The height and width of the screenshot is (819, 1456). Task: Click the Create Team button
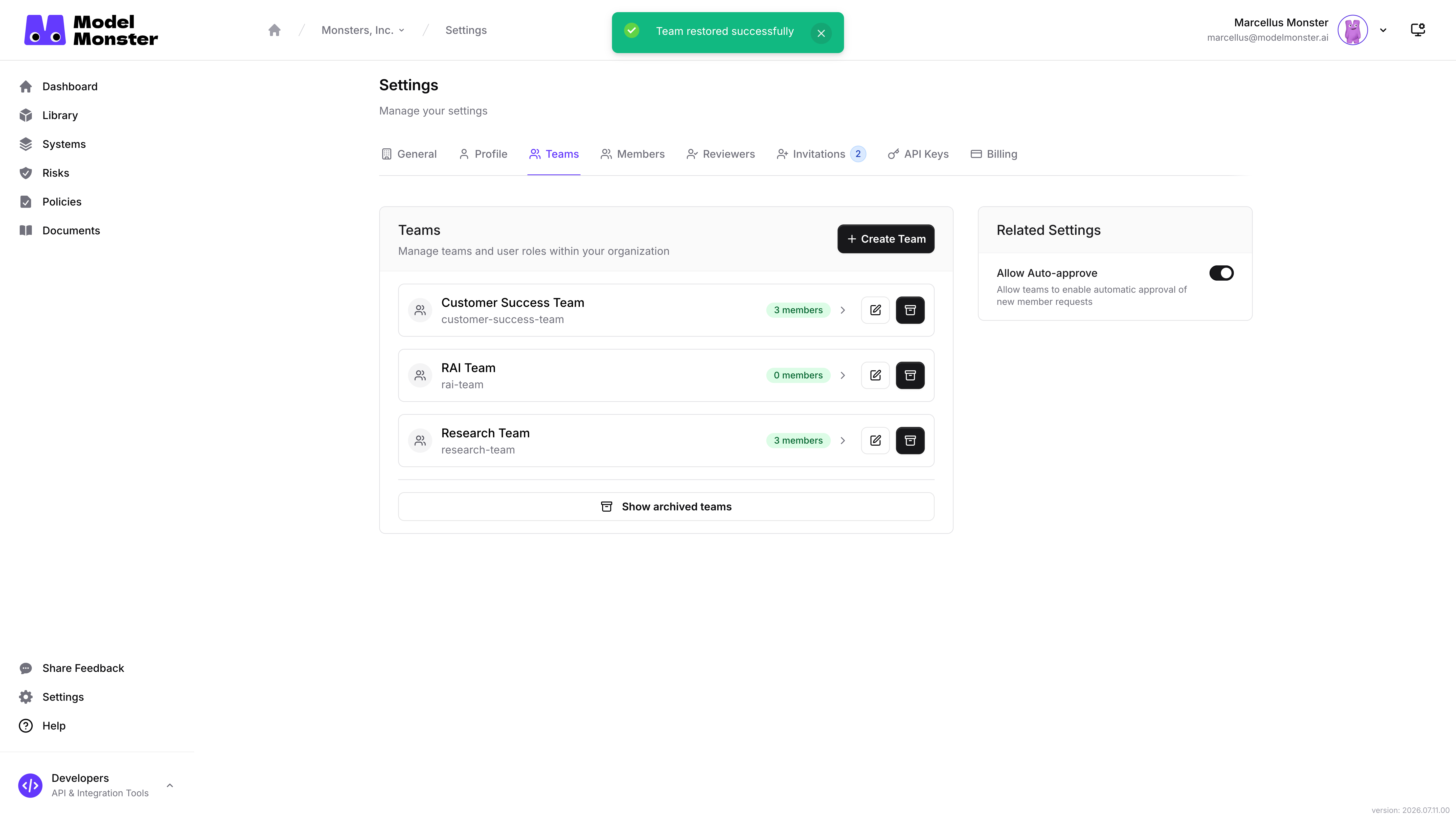point(886,239)
